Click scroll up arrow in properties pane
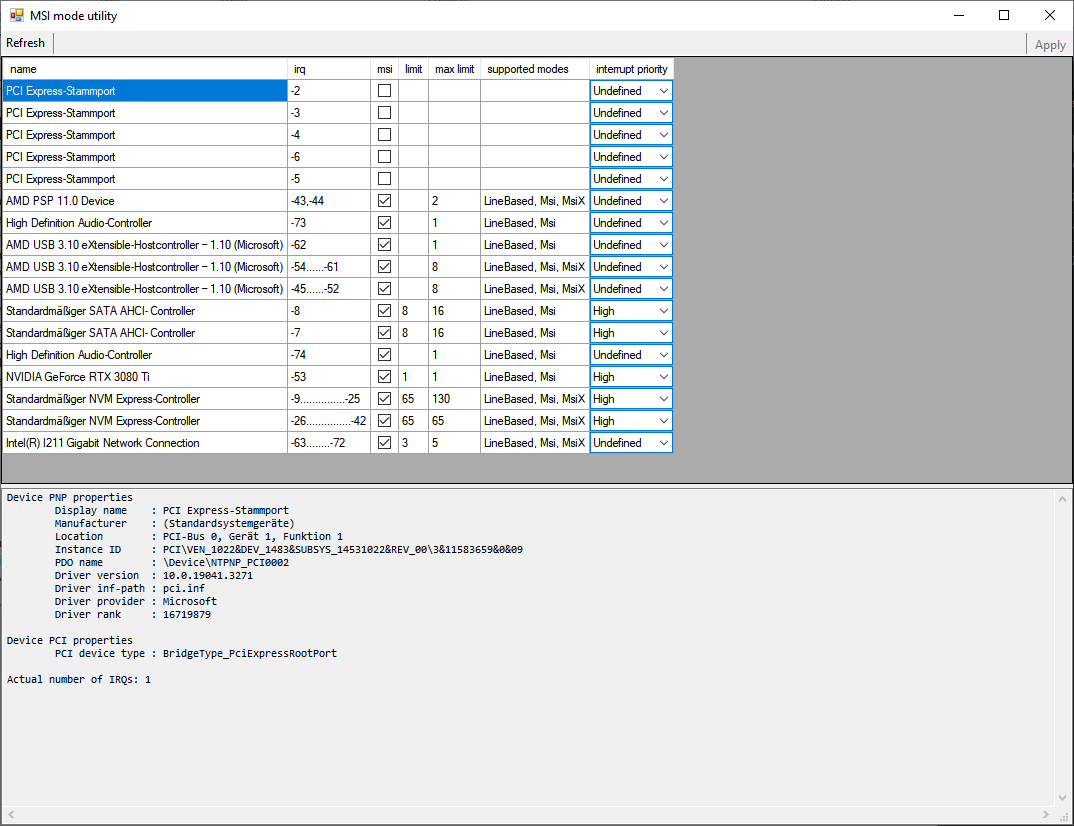 point(1062,499)
